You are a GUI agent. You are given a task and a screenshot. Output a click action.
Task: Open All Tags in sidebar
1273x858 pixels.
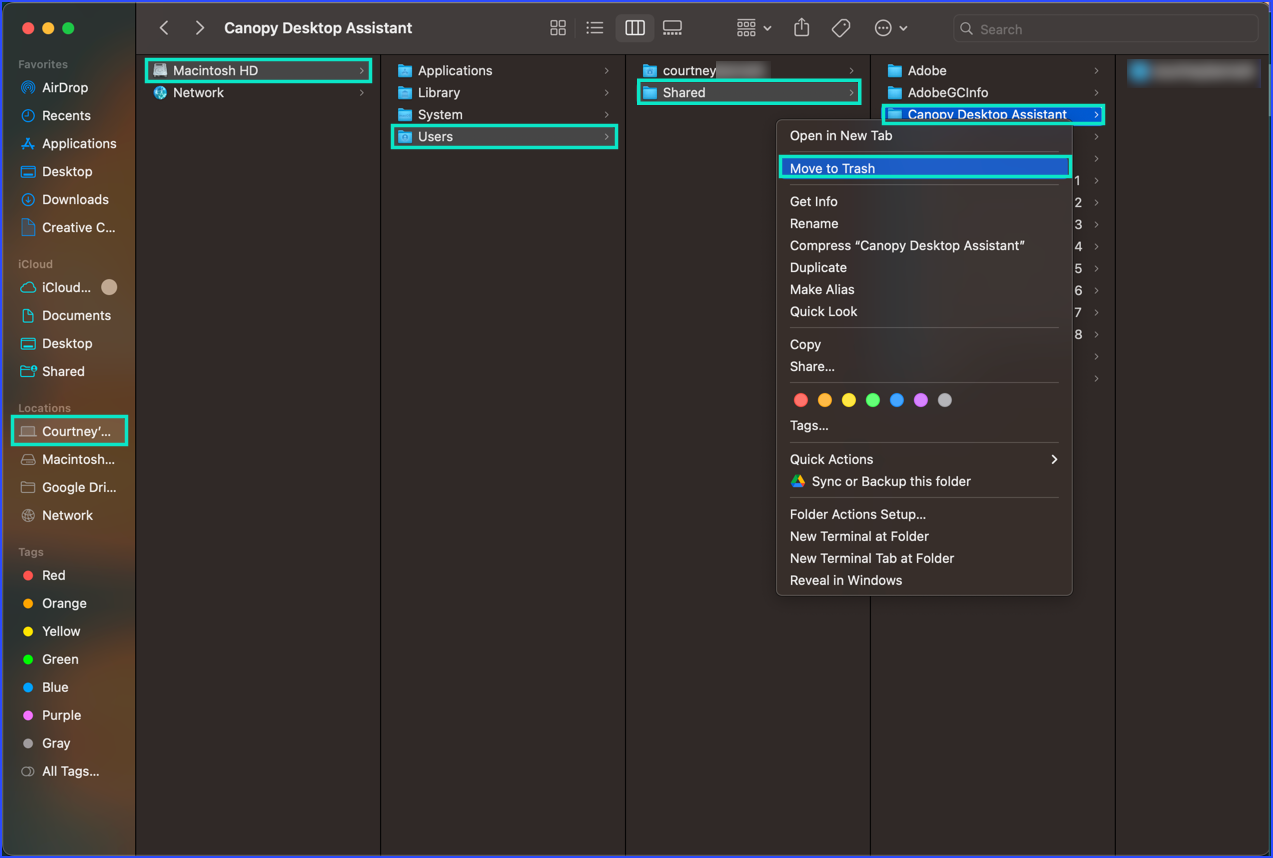[x=70, y=772]
